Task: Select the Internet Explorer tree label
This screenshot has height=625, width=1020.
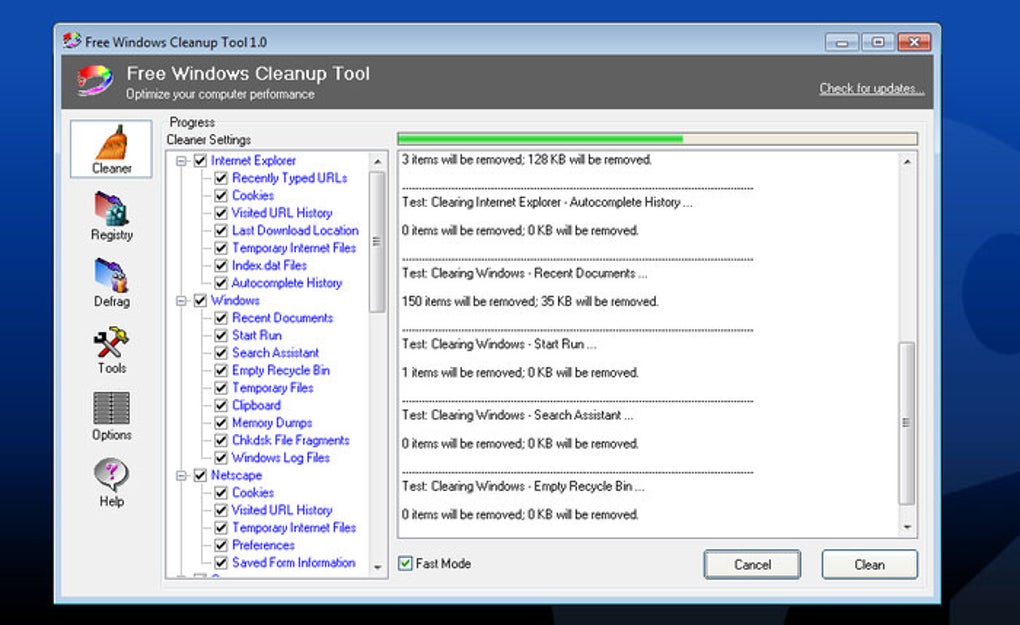Action: pos(253,161)
